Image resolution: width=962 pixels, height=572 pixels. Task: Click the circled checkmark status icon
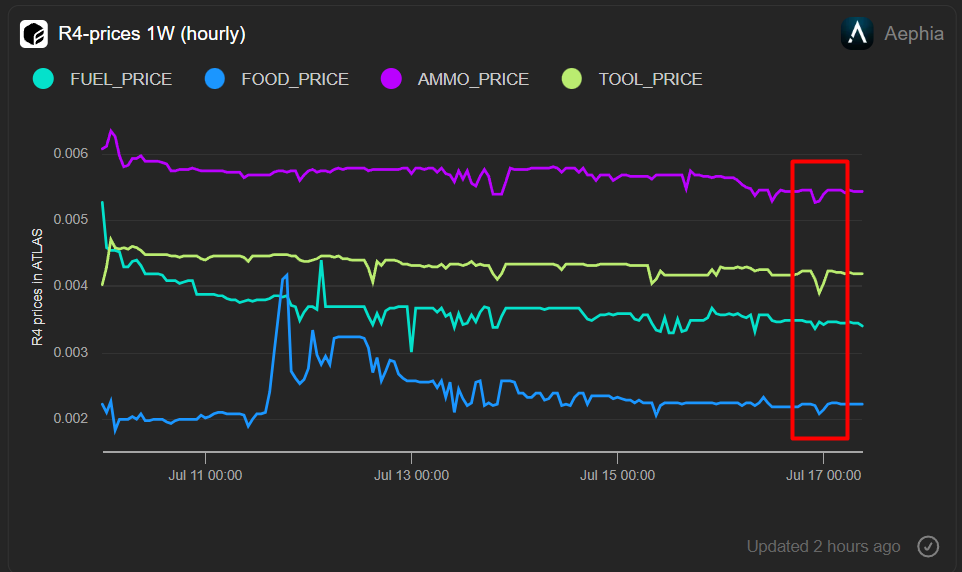click(928, 546)
